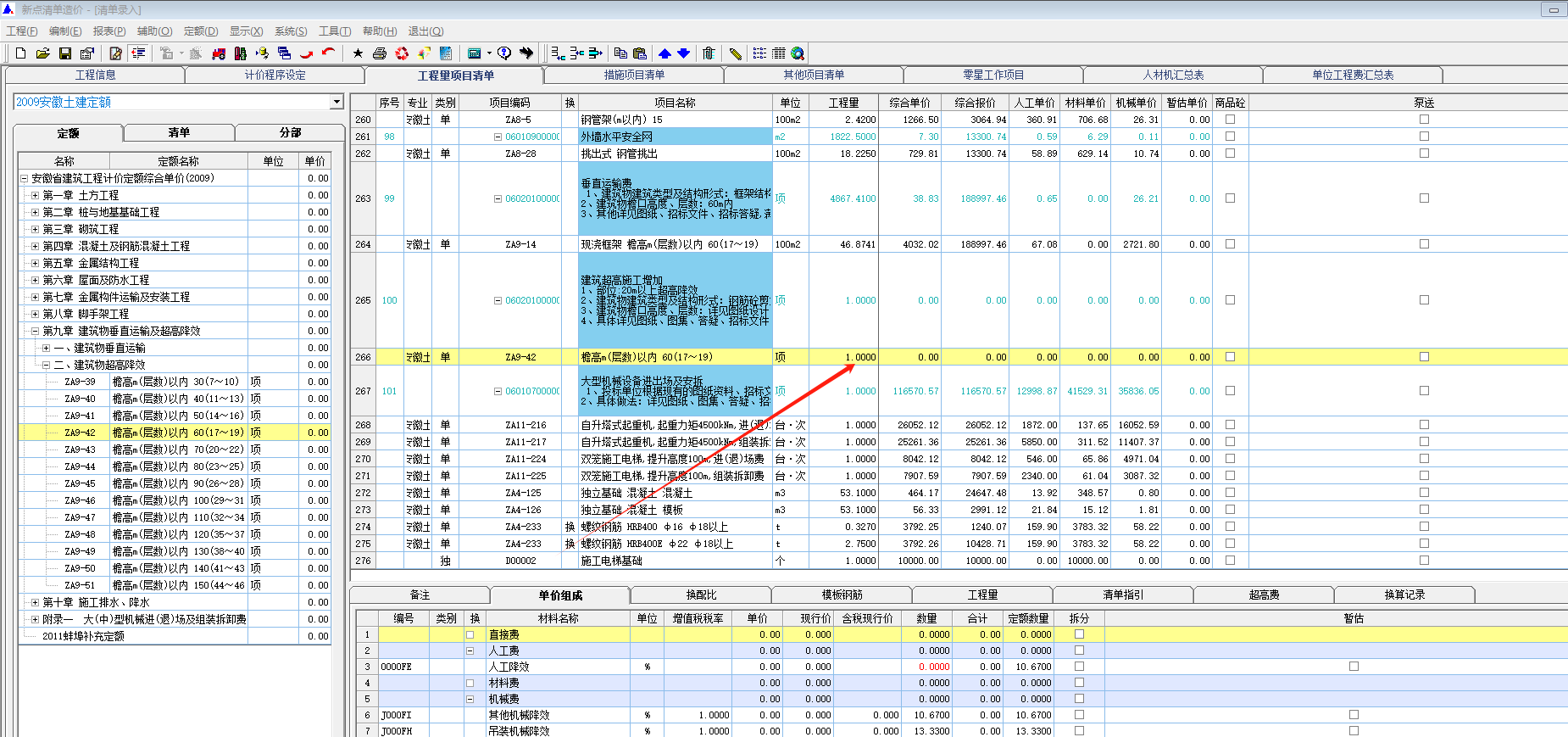
Task: Click the red truck toolbar icon
Action: [218, 53]
